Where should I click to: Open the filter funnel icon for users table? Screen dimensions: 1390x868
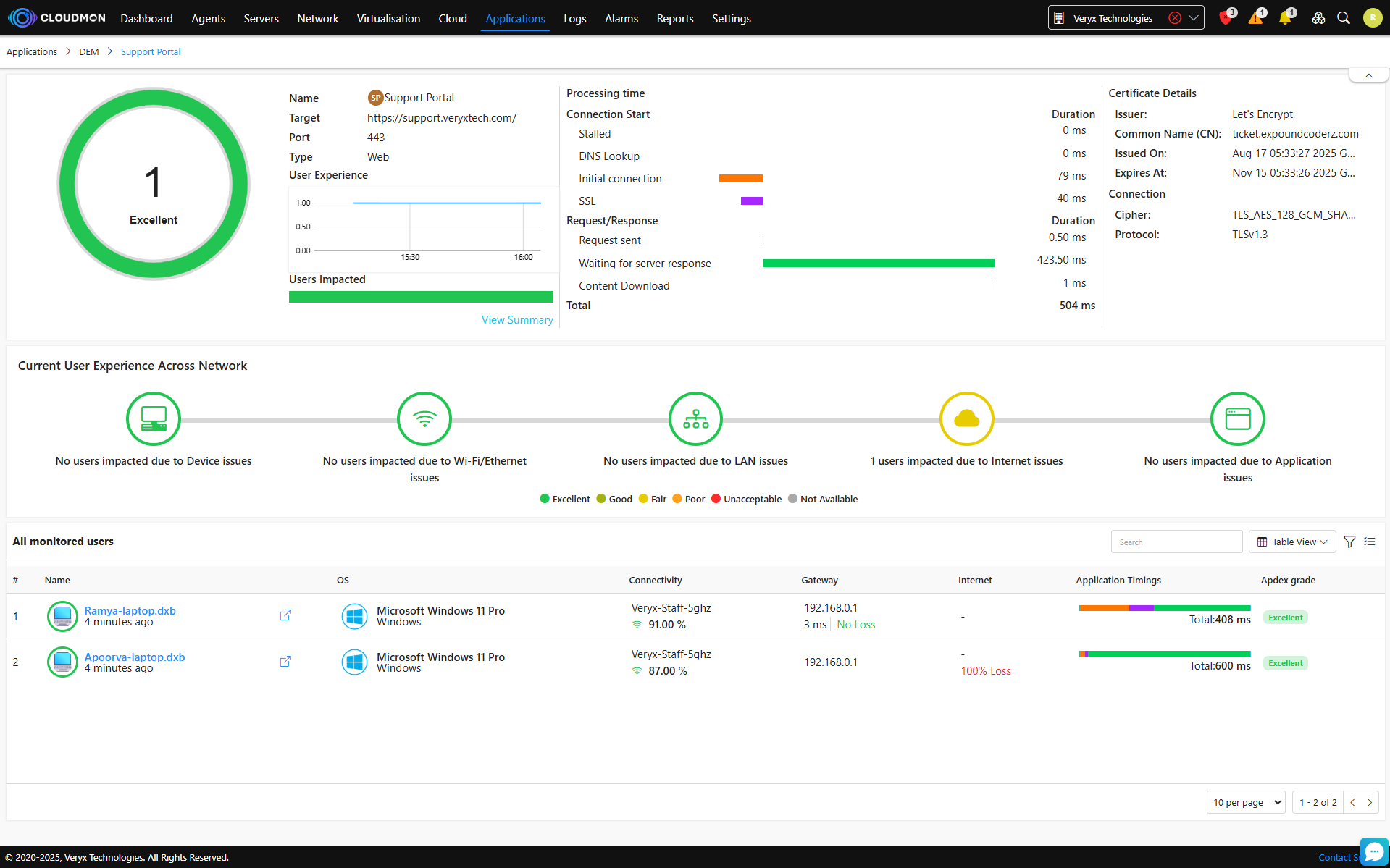[1349, 542]
